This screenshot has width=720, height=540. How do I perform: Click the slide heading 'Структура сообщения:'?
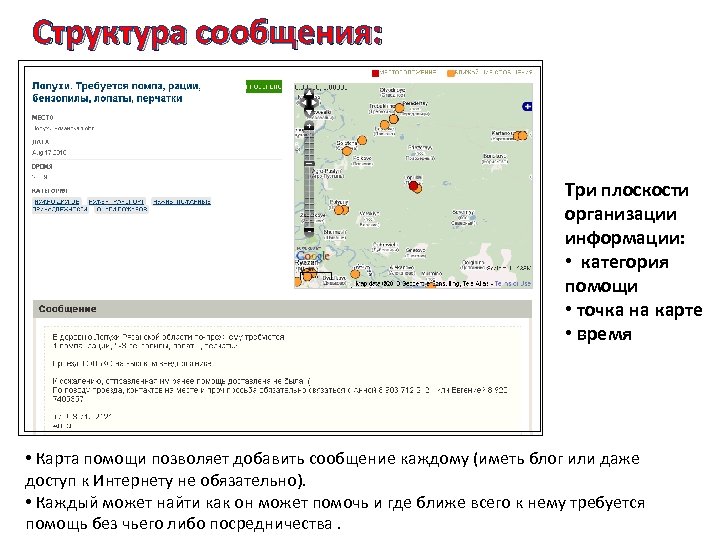(x=208, y=33)
